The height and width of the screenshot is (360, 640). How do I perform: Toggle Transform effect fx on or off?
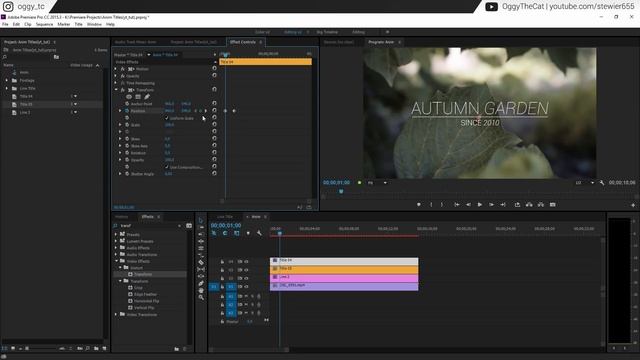[122, 90]
